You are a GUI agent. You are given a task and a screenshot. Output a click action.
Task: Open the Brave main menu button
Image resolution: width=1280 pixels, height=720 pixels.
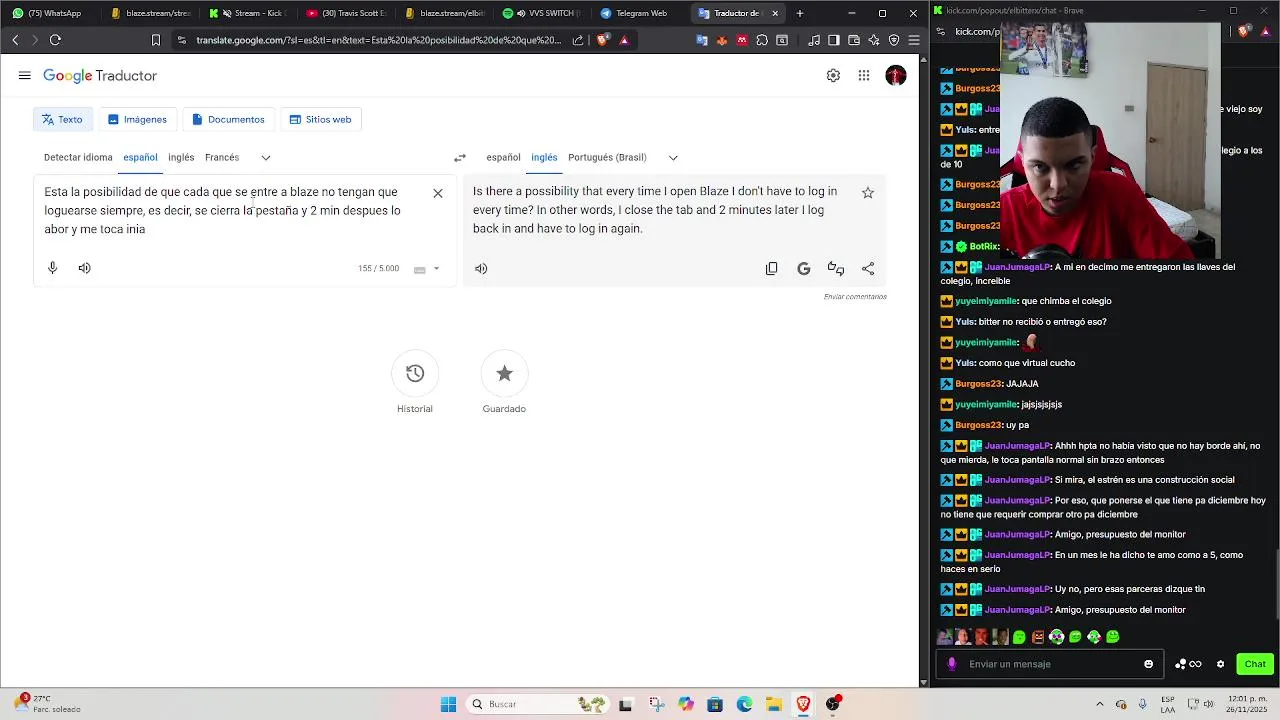coord(913,40)
